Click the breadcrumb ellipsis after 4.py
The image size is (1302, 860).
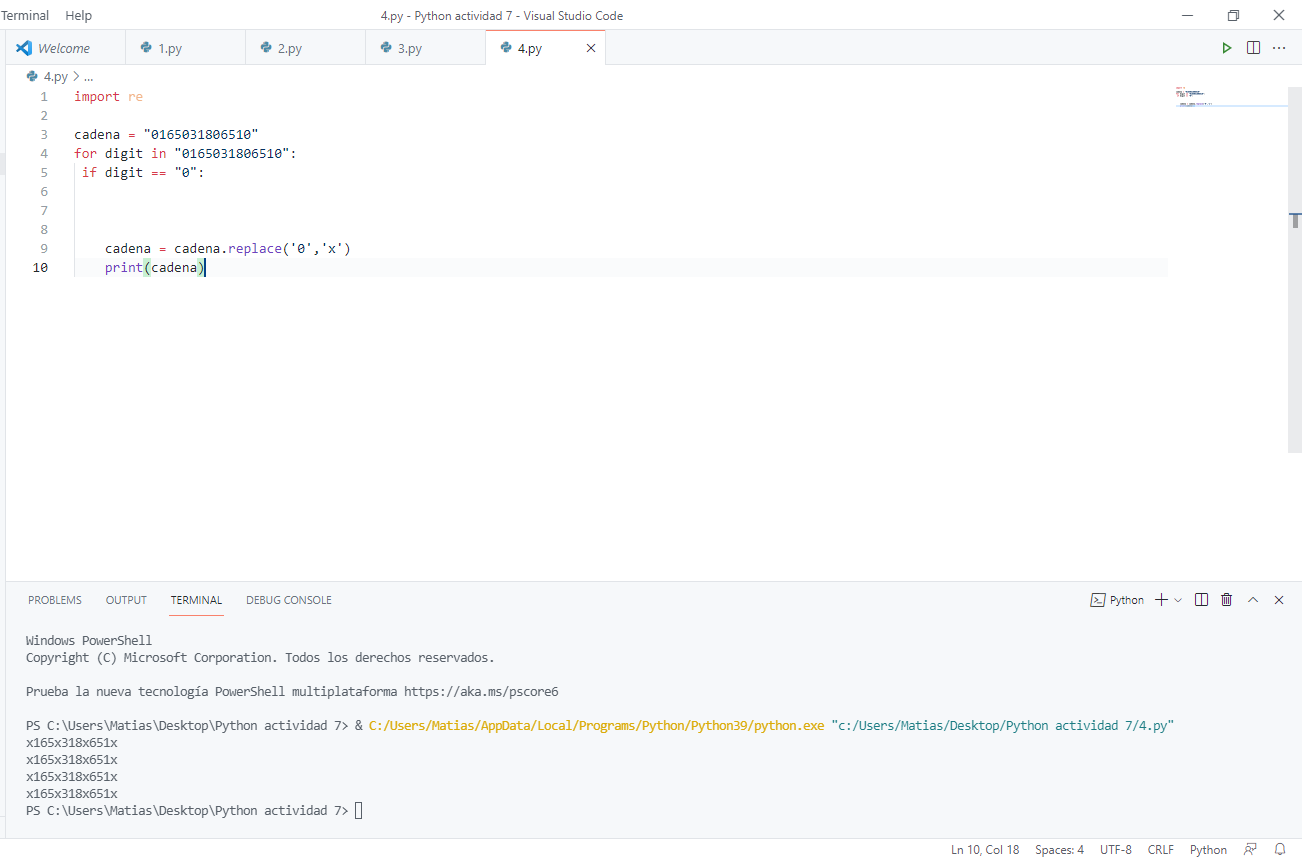click(x=88, y=76)
